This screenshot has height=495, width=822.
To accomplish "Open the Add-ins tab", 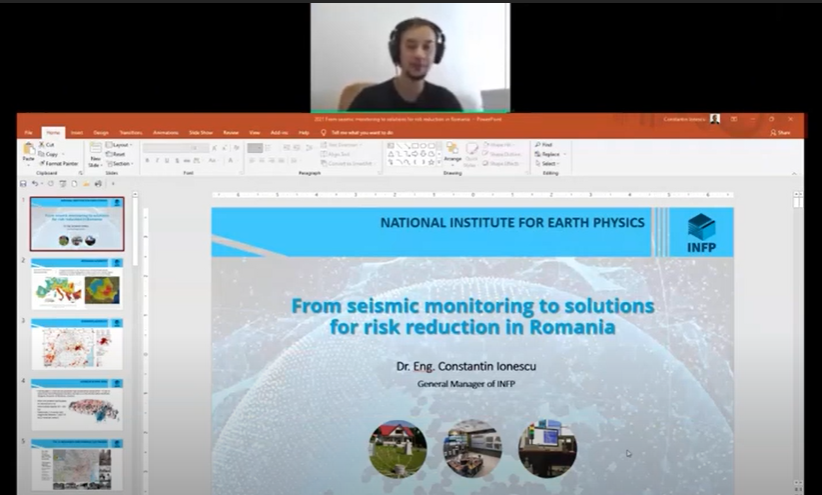I will [x=279, y=133].
